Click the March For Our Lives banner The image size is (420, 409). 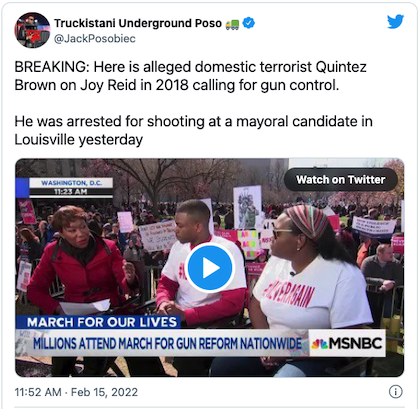99,322
